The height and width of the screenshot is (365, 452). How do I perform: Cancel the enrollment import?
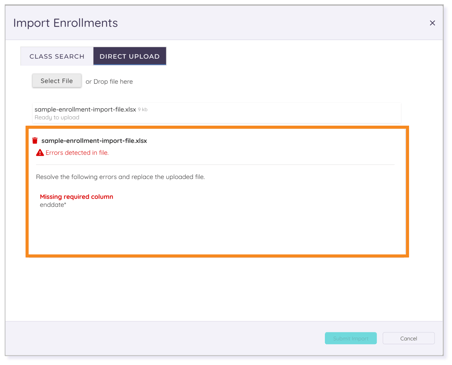408,338
